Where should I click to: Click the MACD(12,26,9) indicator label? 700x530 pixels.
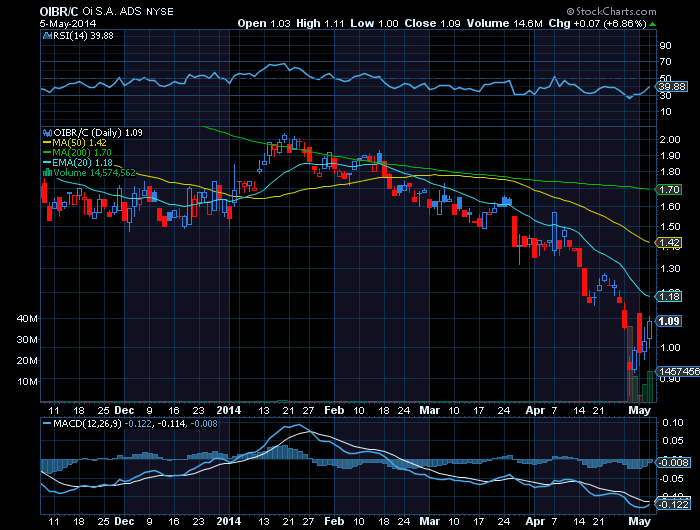pyautogui.click(x=87, y=423)
